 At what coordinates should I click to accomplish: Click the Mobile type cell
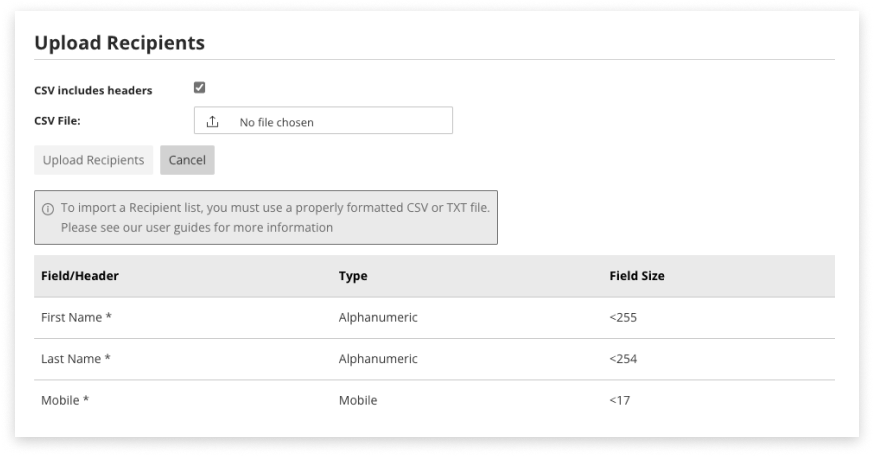pyautogui.click(x=359, y=400)
